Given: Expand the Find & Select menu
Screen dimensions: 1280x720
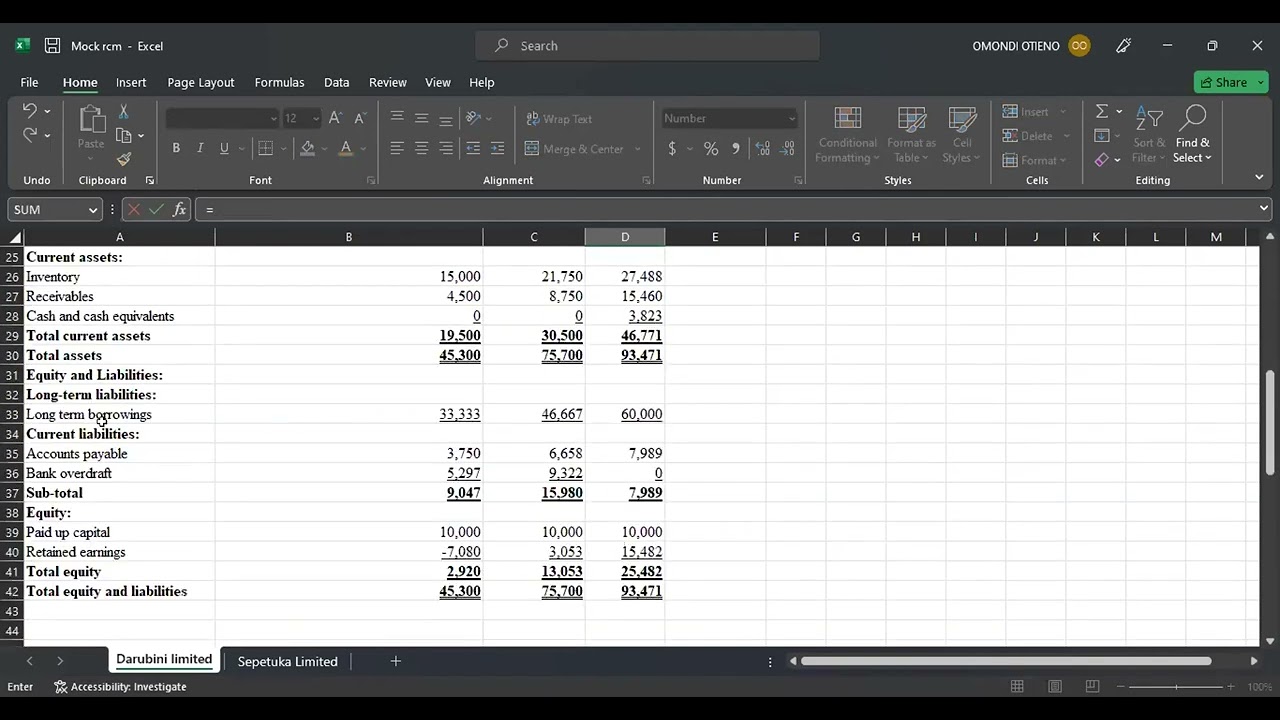Looking at the screenshot, I should 1192,135.
